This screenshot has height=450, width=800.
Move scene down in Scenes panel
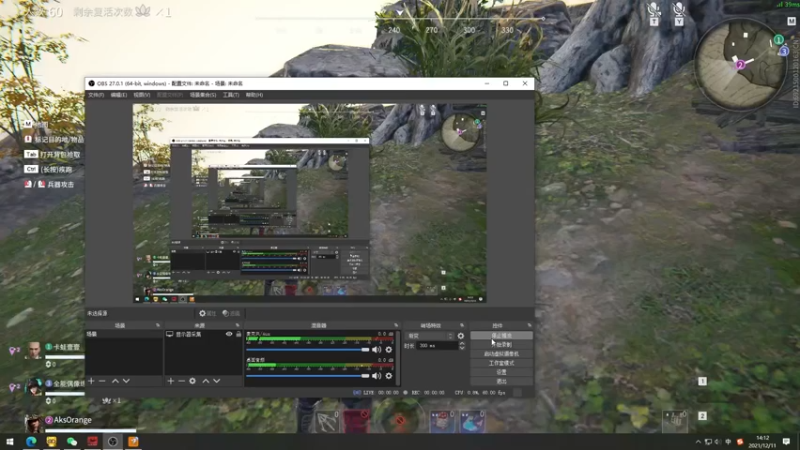(x=126, y=381)
